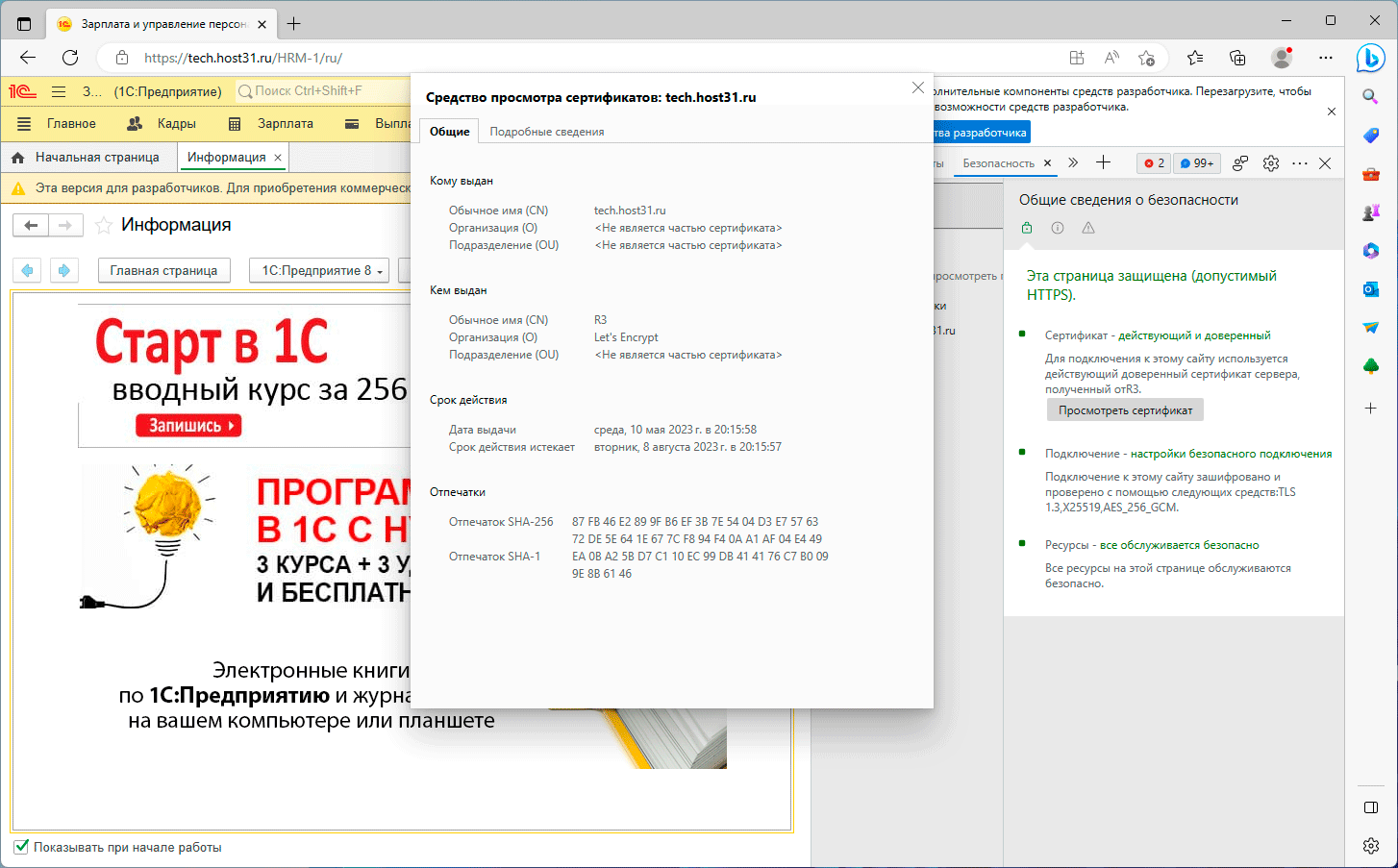Screen dimensions: 1398x868
Task: Open DevTools settings gear icon
Action: click(x=1271, y=163)
